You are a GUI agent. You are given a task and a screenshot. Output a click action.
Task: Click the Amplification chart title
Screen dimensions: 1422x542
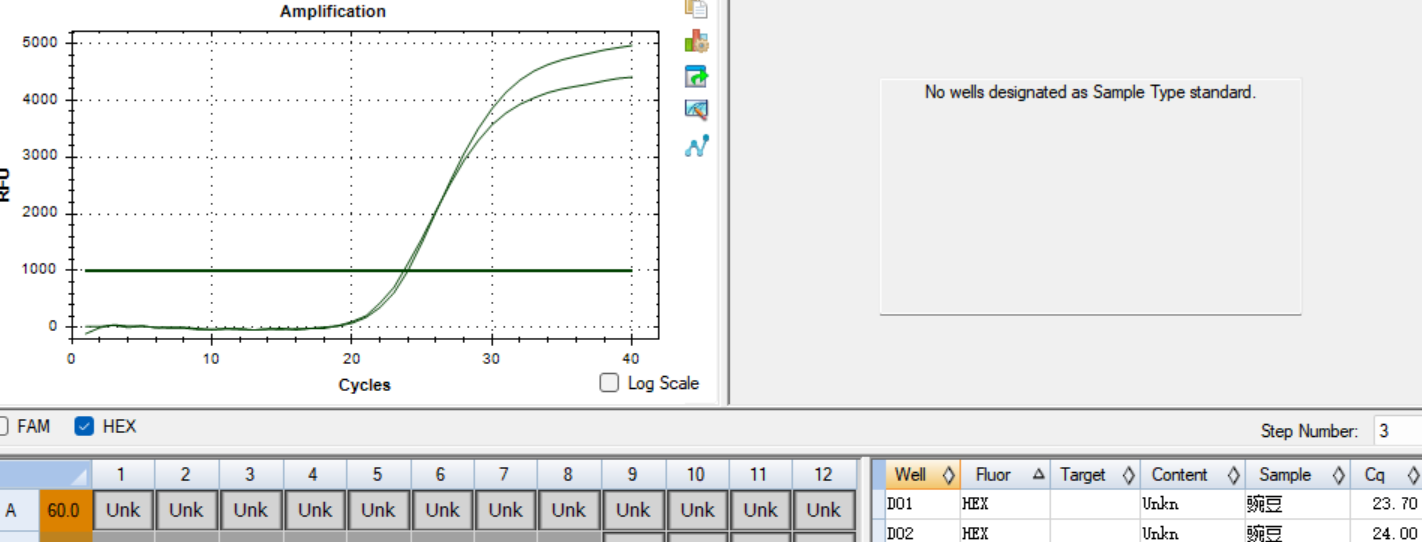[x=333, y=11]
